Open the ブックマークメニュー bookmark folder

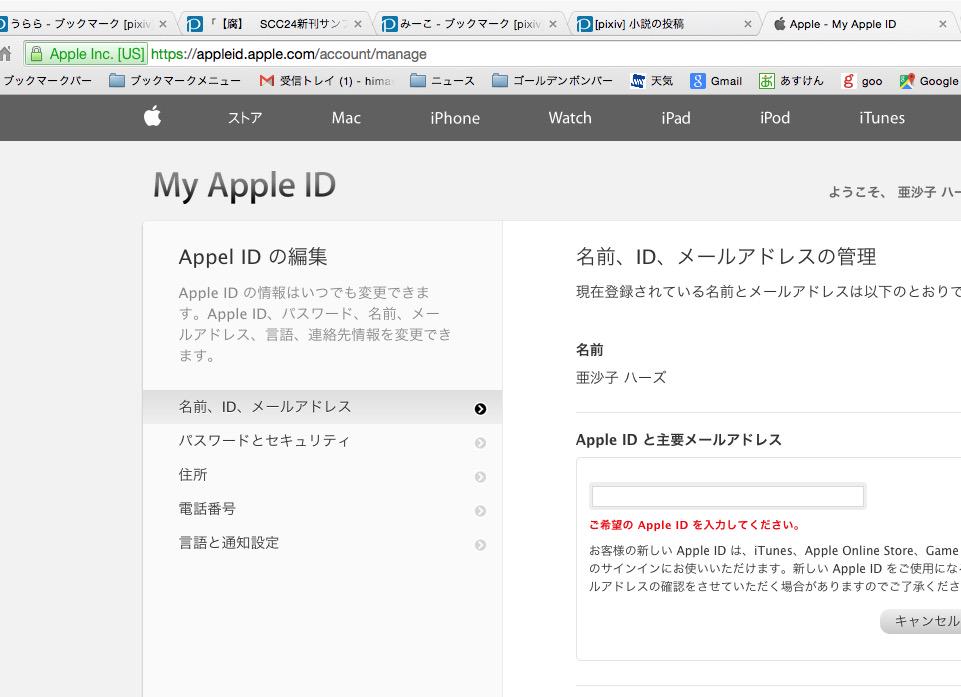(x=175, y=81)
